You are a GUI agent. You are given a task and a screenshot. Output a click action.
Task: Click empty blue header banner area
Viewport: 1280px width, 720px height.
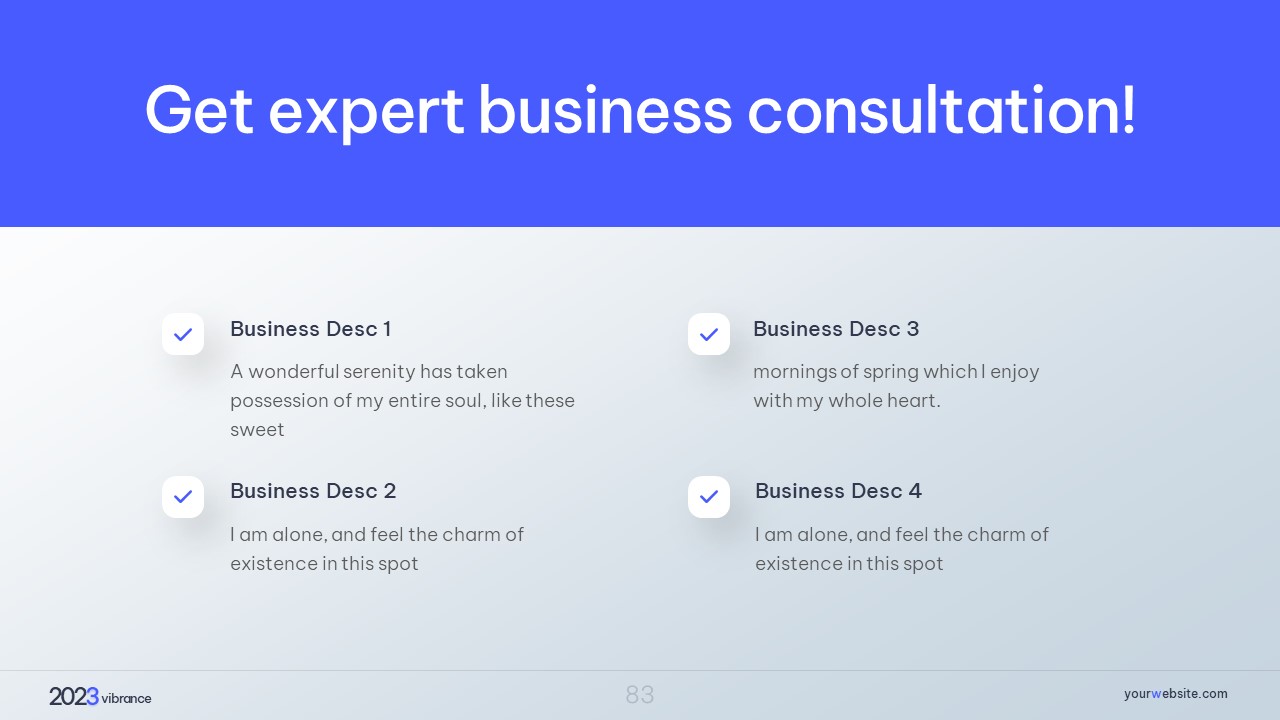(640, 190)
